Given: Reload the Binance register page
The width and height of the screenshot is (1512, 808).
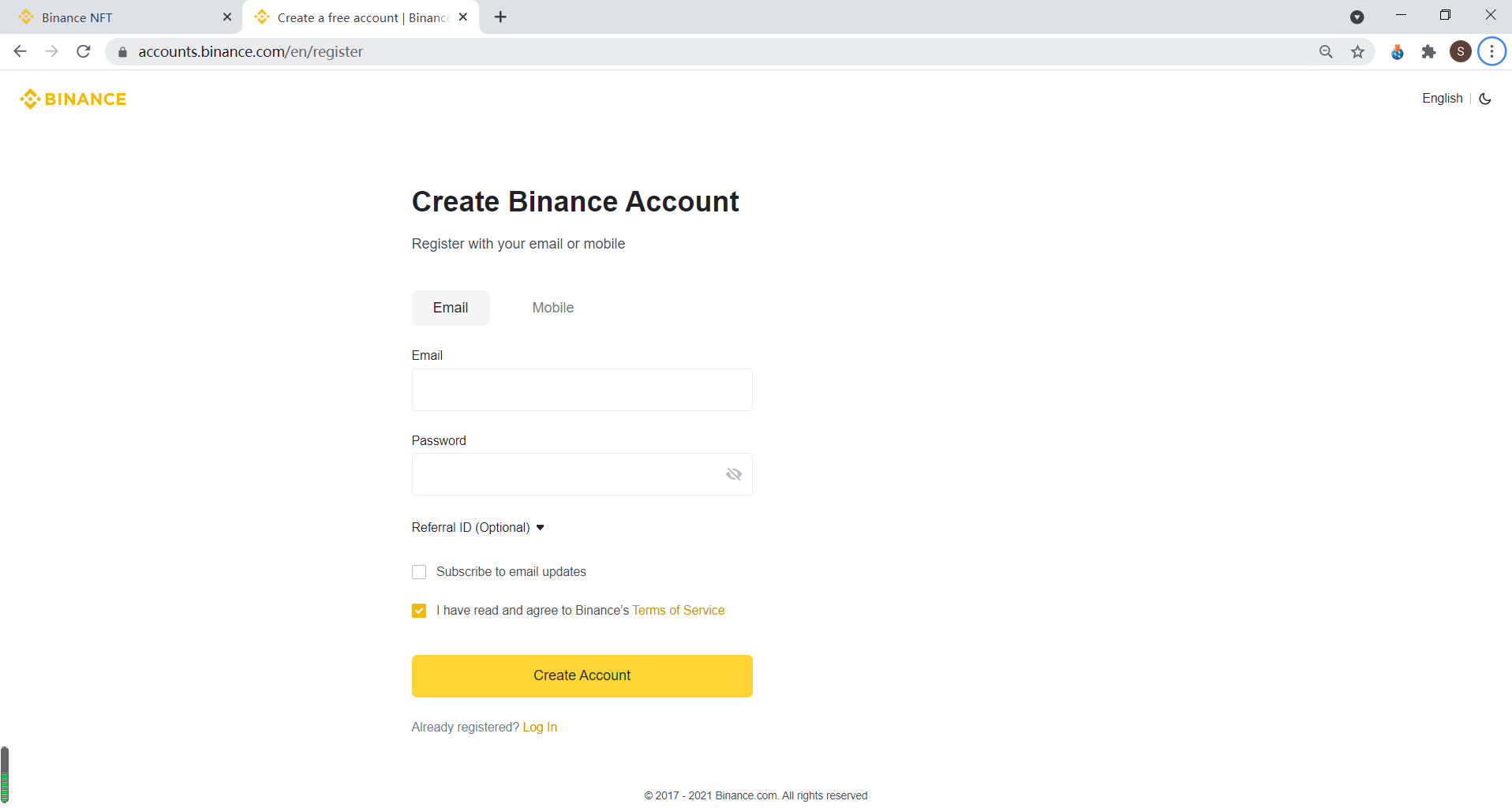Looking at the screenshot, I should 84,51.
